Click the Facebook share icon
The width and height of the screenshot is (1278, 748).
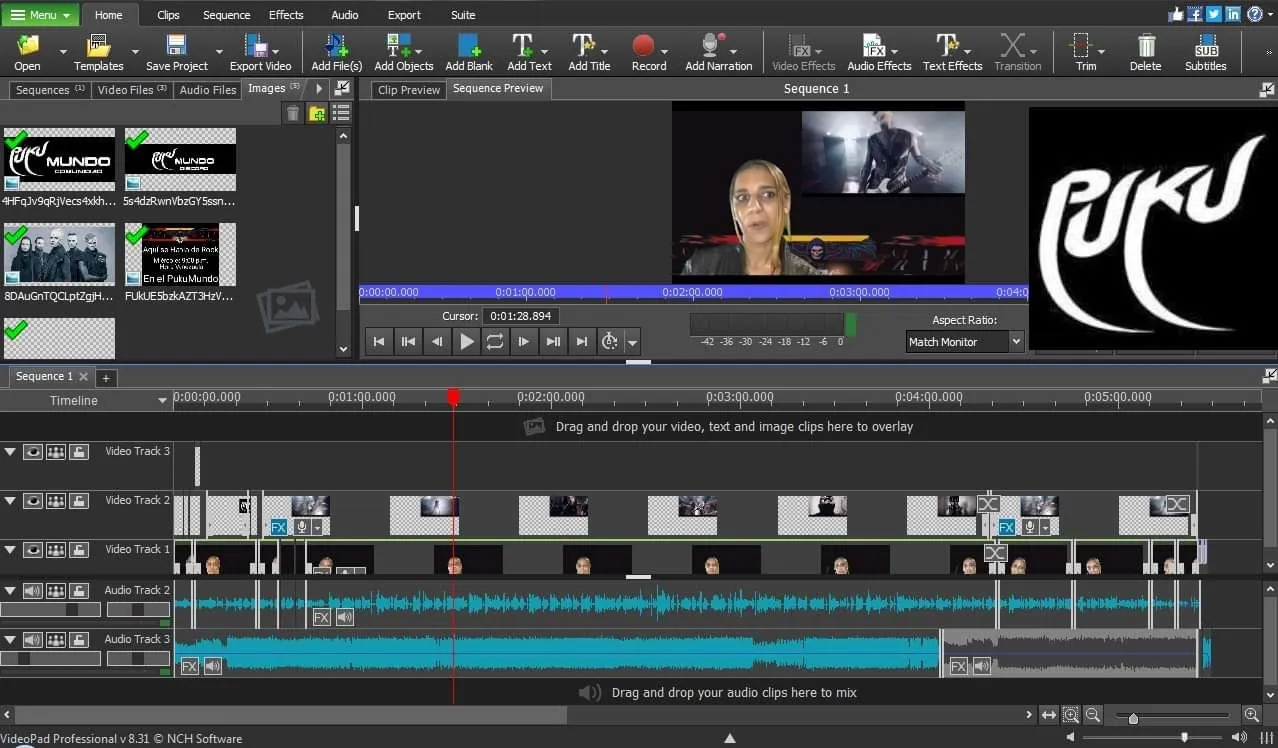click(1195, 14)
